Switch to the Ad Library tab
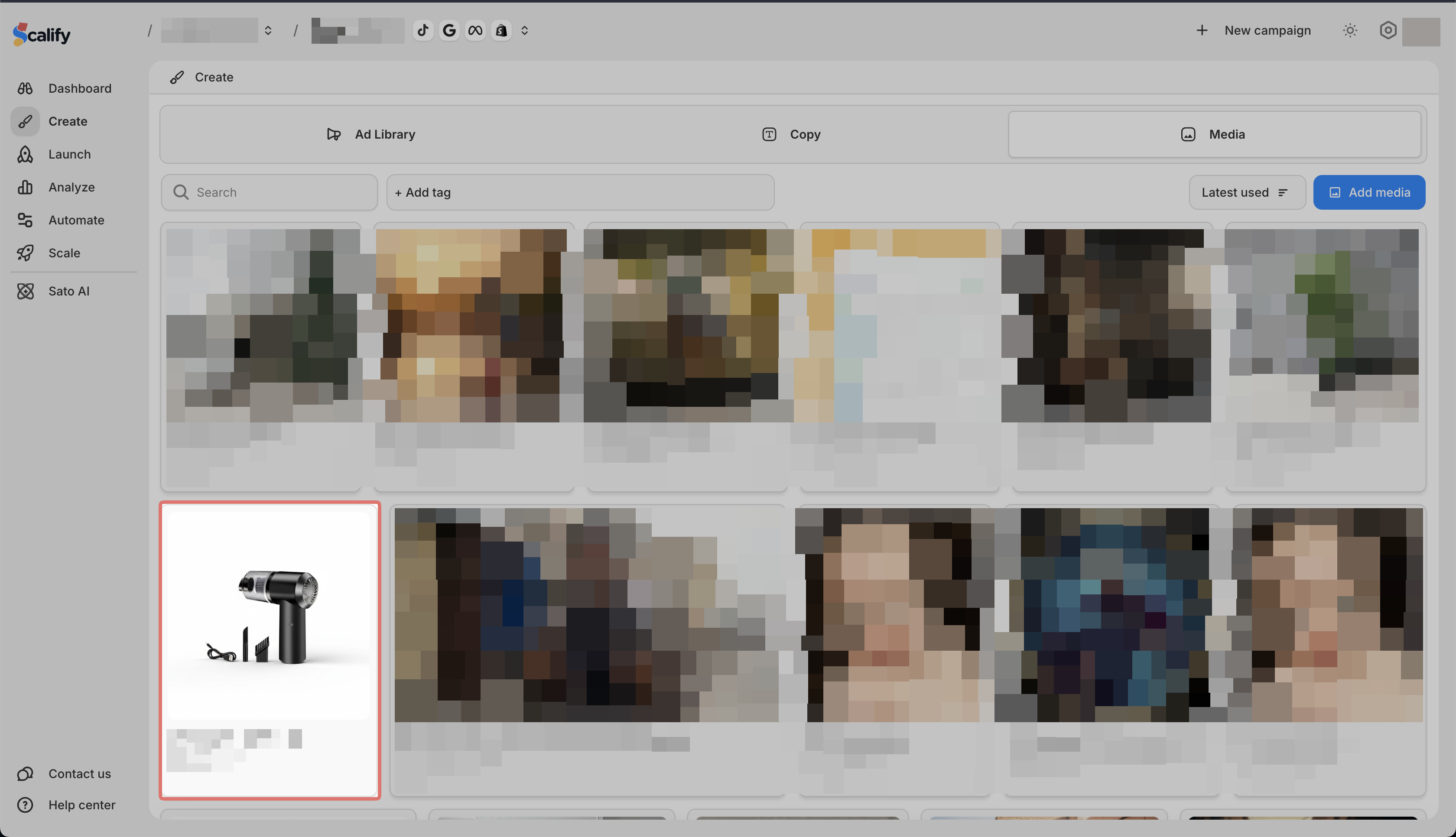 coord(371,134)
